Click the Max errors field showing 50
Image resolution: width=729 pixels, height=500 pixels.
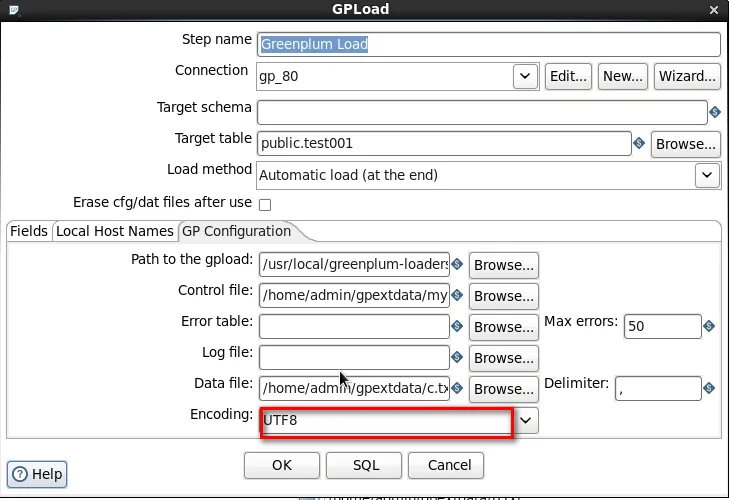(x=663, y=327)
